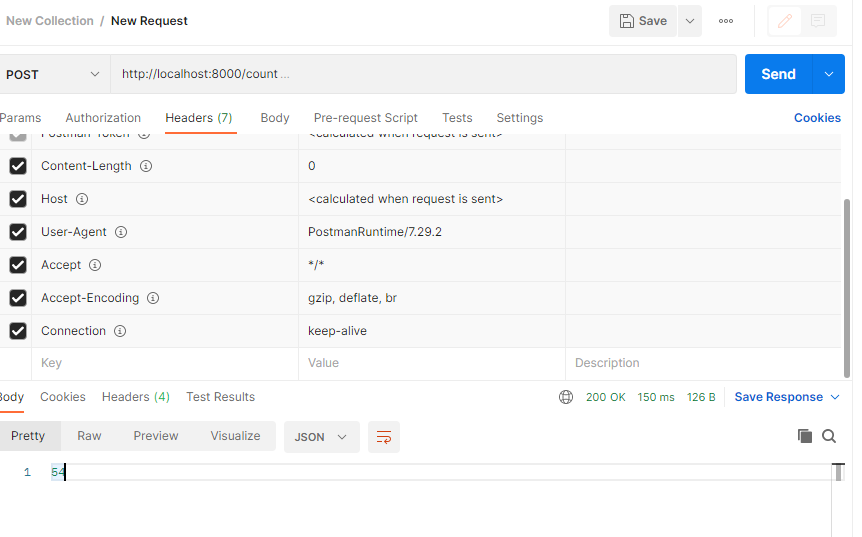
Task: Open the POST method dropdown
Action: coord(53,74)
